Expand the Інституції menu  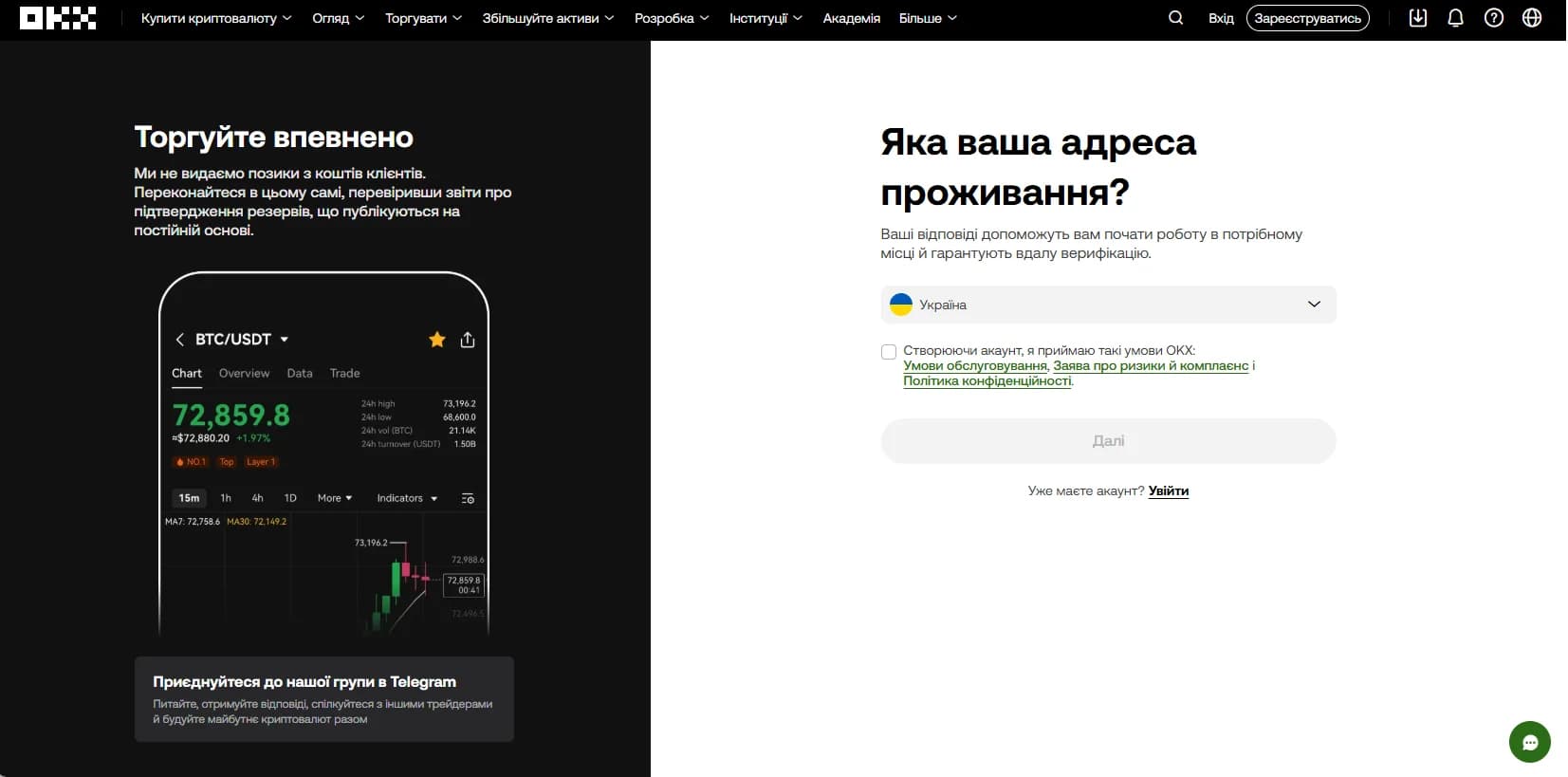click(x=766, y=18)
